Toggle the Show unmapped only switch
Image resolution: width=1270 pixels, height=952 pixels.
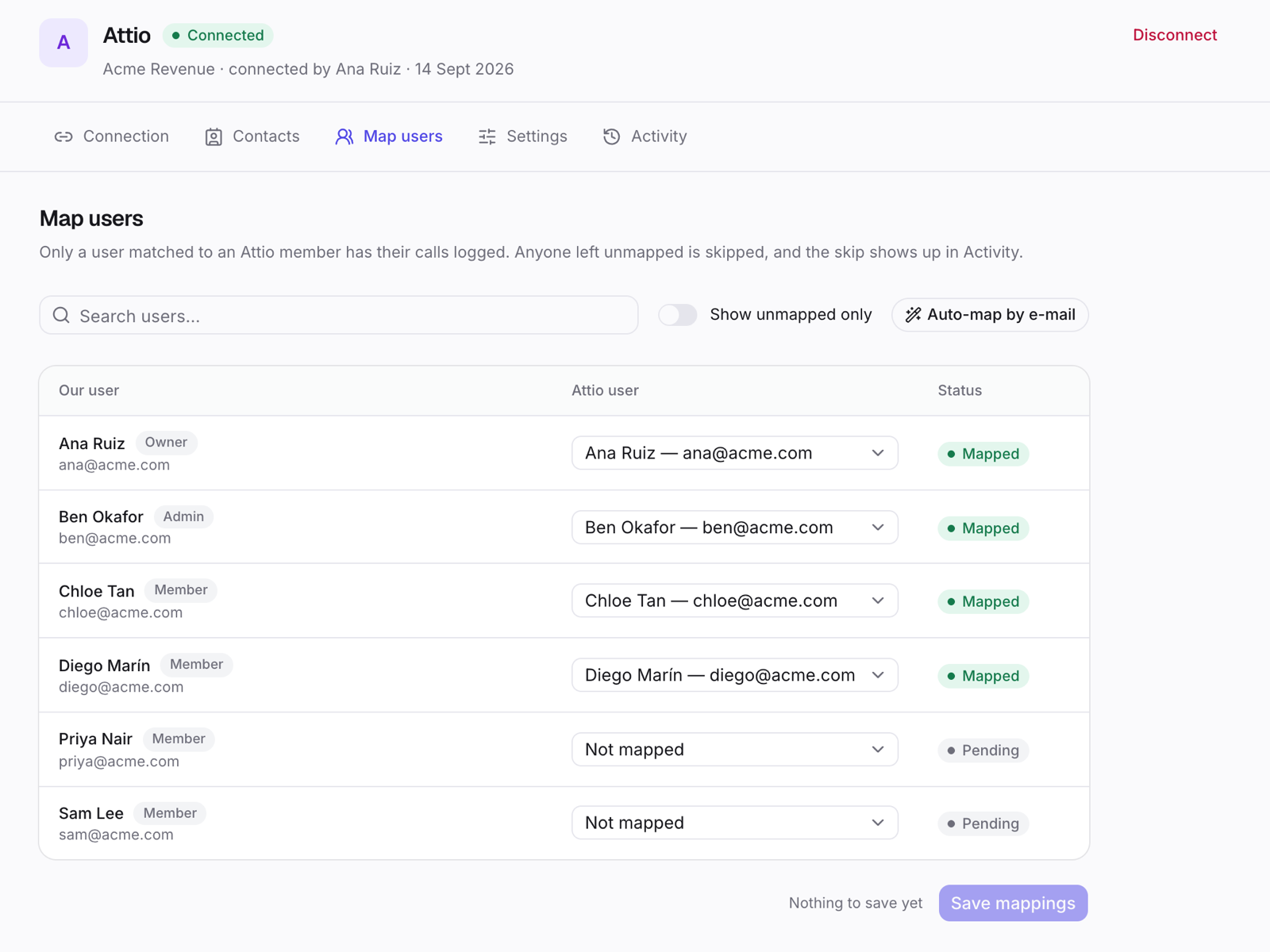(x=678, y=315)
